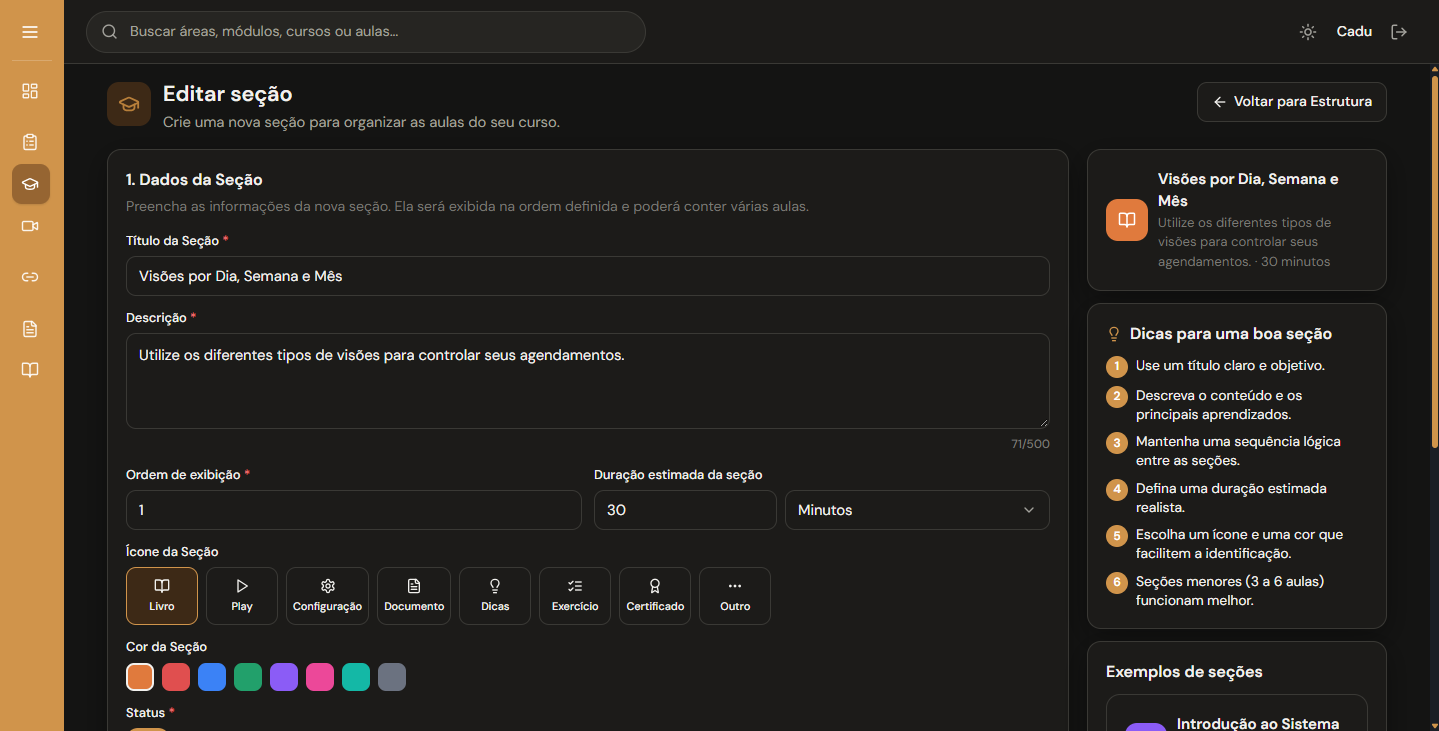Open the open-book icon in the sidebar

click(30, 370)
